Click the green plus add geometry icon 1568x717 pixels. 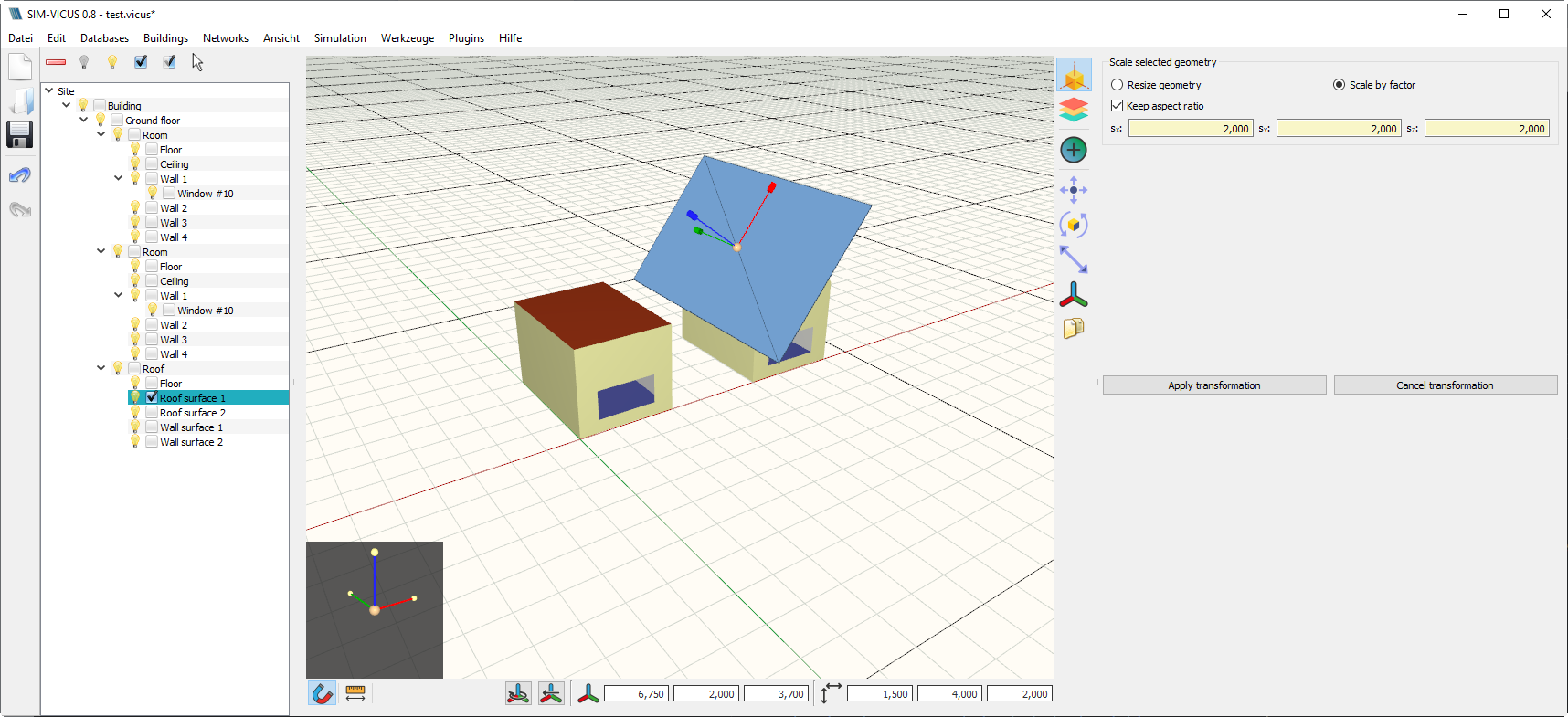pos(1074,150)
